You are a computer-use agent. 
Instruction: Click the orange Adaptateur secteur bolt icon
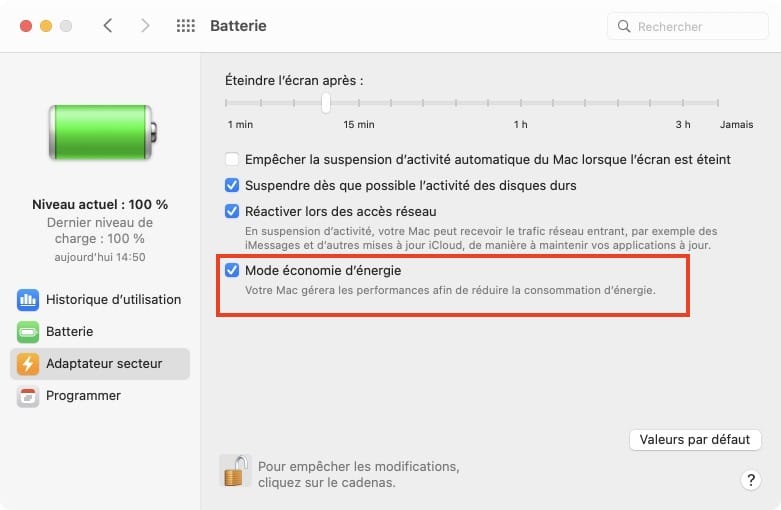pyautogui.click(x=28, y=364)
